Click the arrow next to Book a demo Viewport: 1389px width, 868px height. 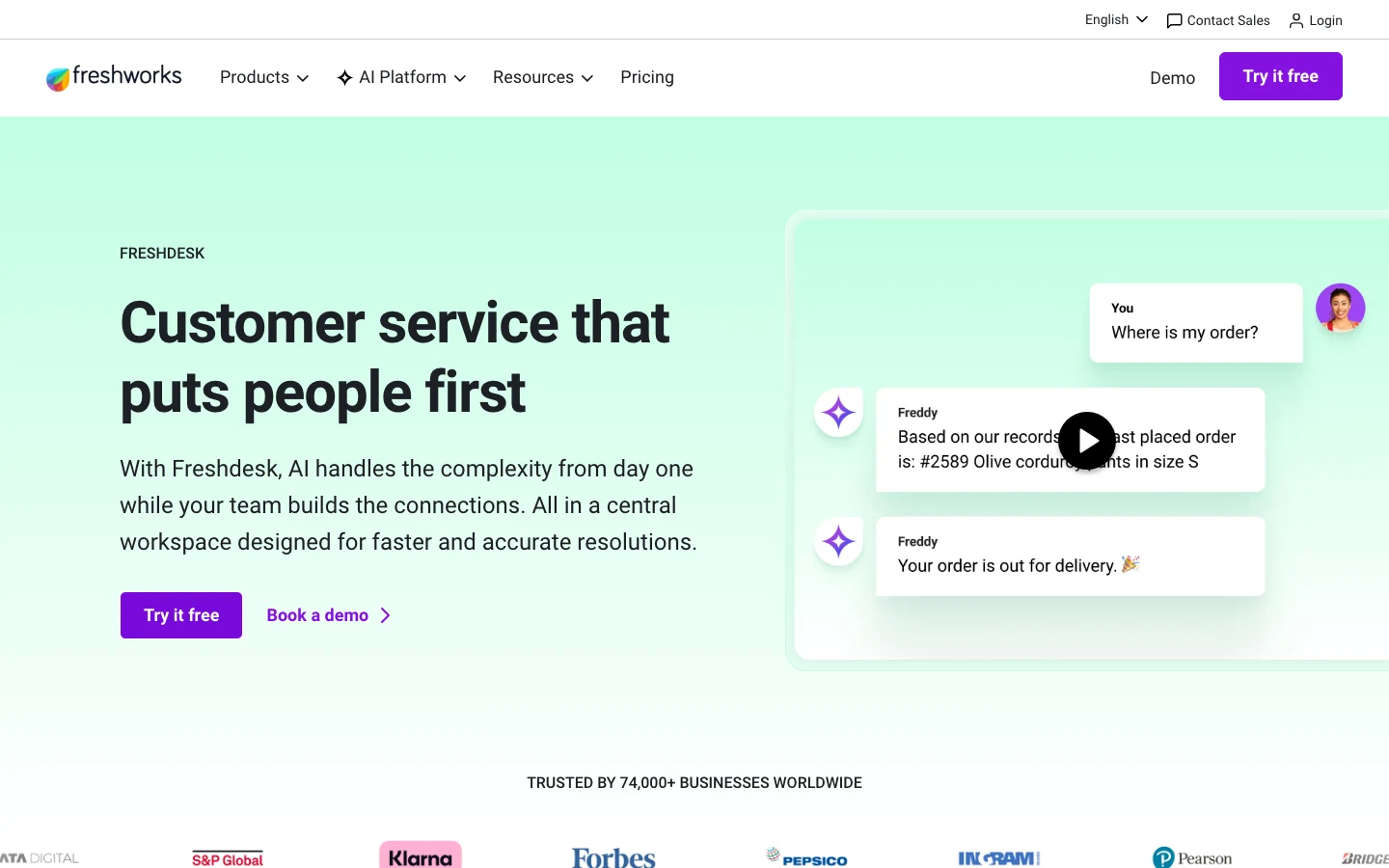[385, 615]
